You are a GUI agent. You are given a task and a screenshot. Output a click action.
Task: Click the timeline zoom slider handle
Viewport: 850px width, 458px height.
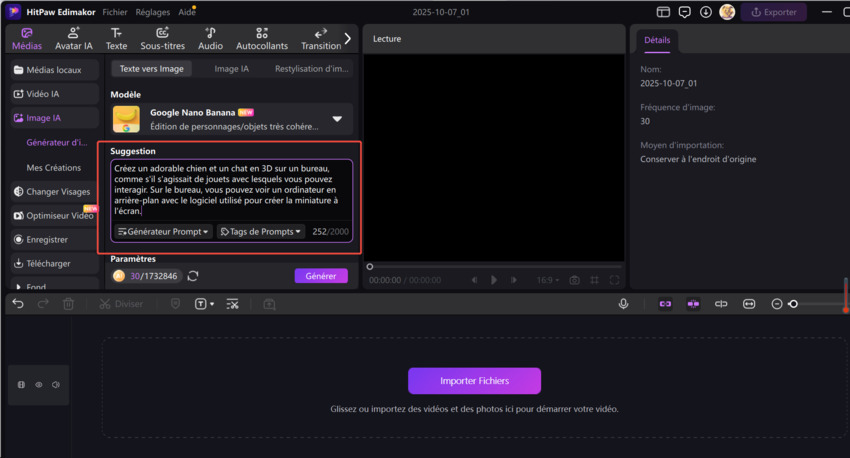point(794,304)
